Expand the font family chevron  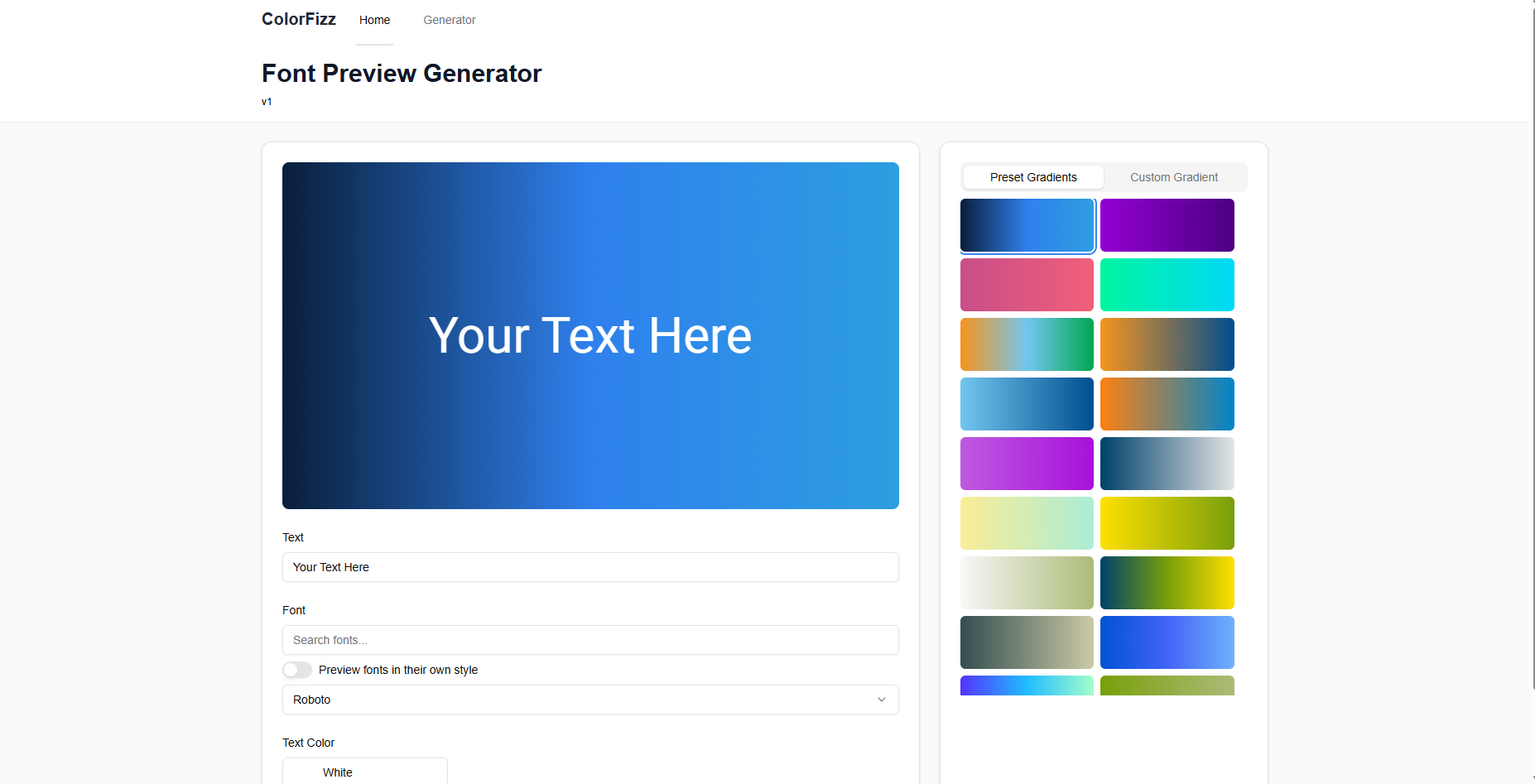881,700
